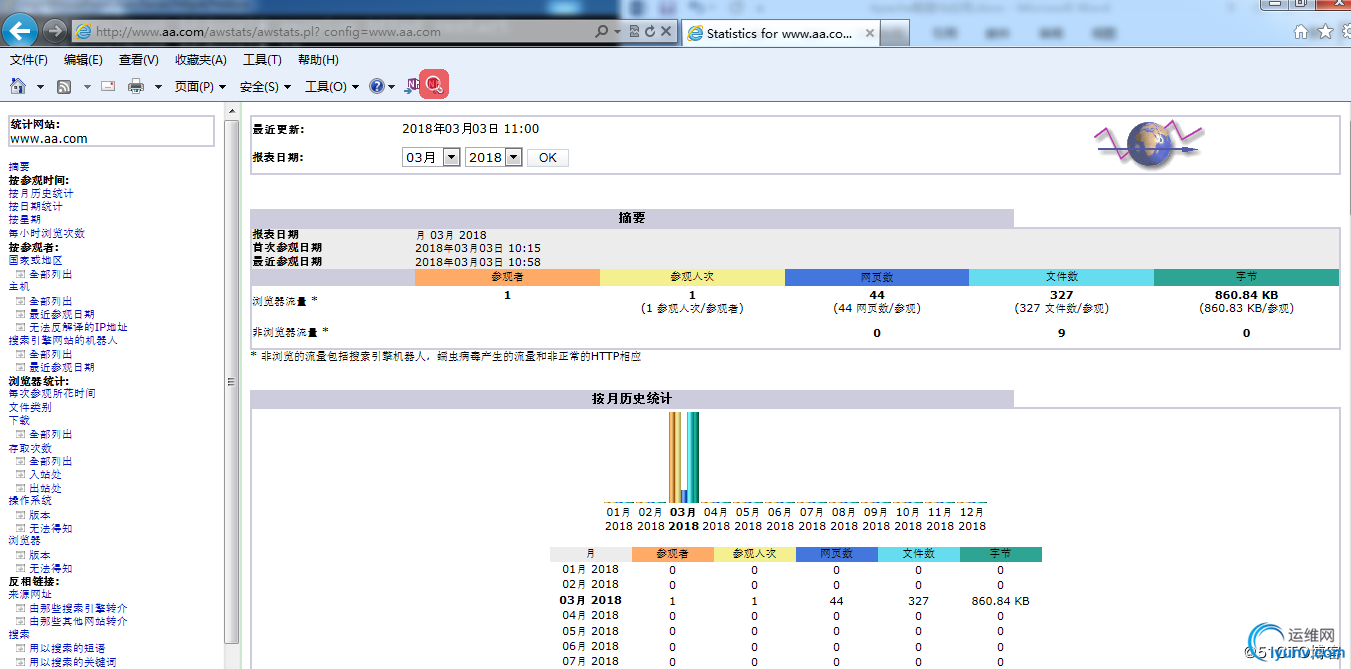Image resolution: width=1351 pixels, height=669 pixels.
Task: Open the browser home icon at top right
Action: pyautogui.click(x=1301, y=32)
